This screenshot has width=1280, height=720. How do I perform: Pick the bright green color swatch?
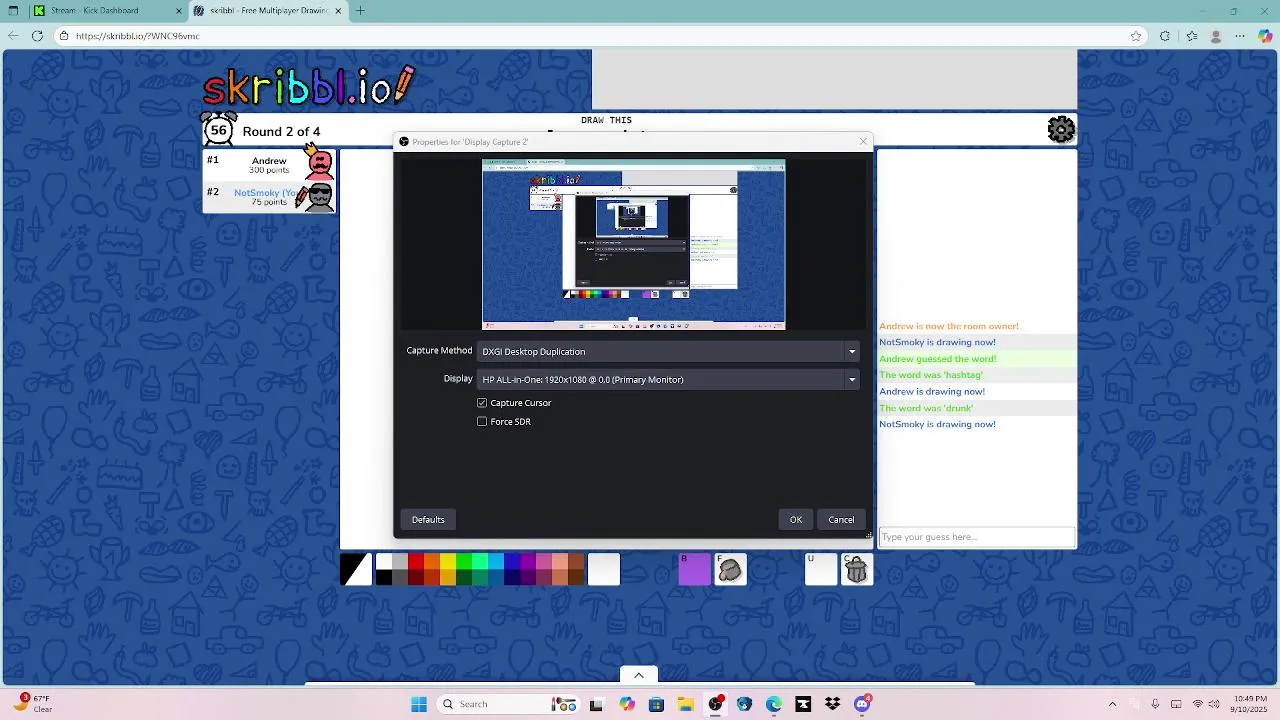tap(464, 562)
